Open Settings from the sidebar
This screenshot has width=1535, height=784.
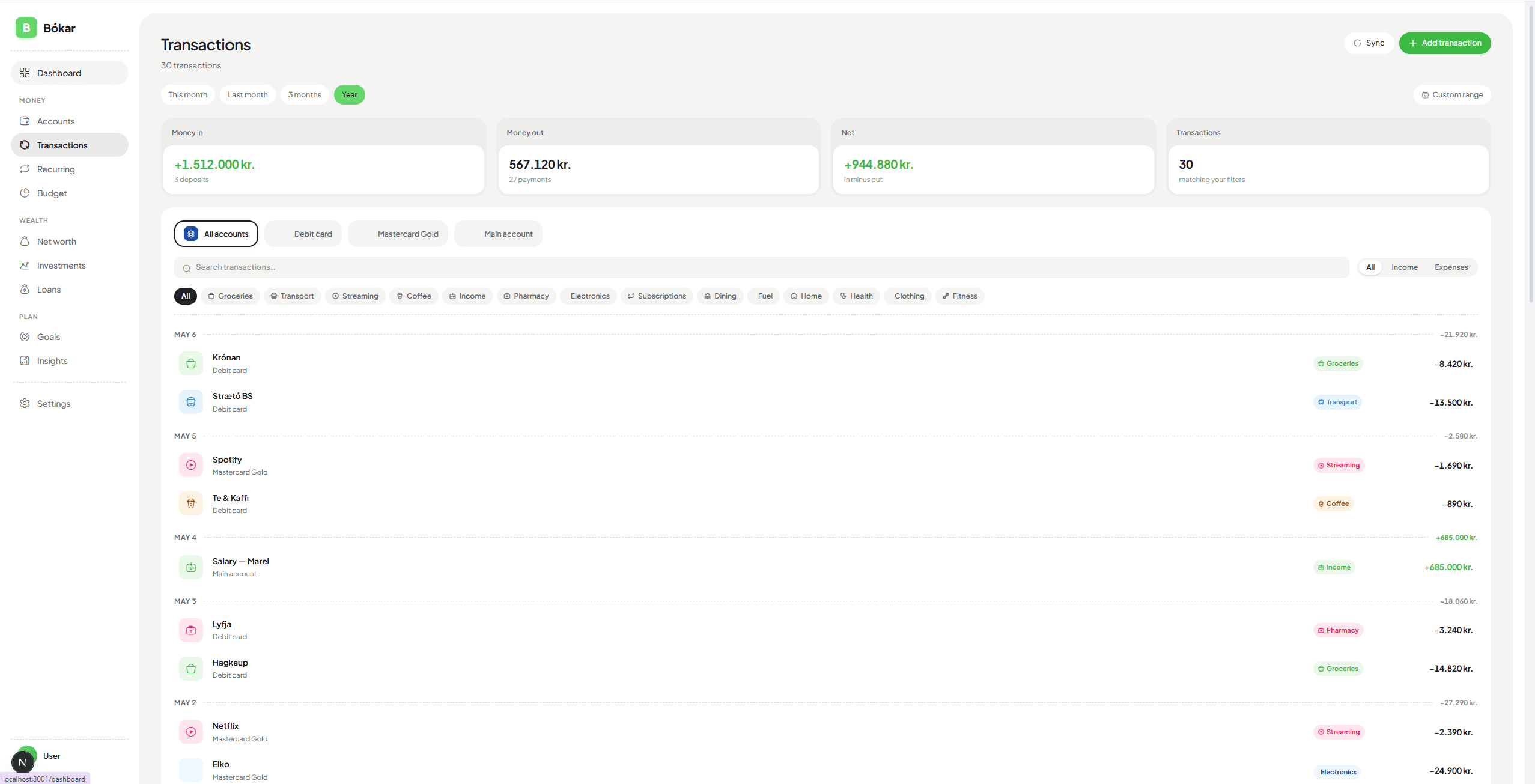click(x=70, y=403)
